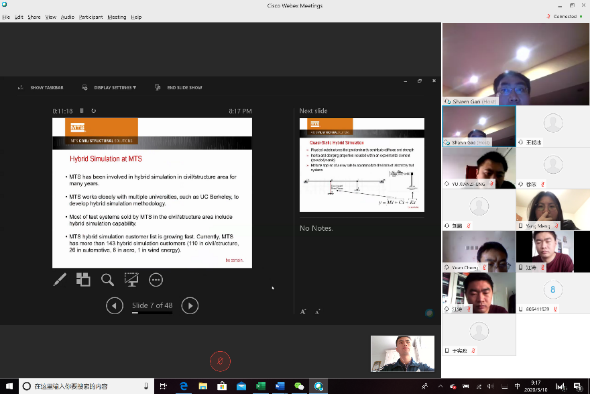Open WeChat from the taskbar
Viewport: 590px width, 394px height.
(299, 386)
